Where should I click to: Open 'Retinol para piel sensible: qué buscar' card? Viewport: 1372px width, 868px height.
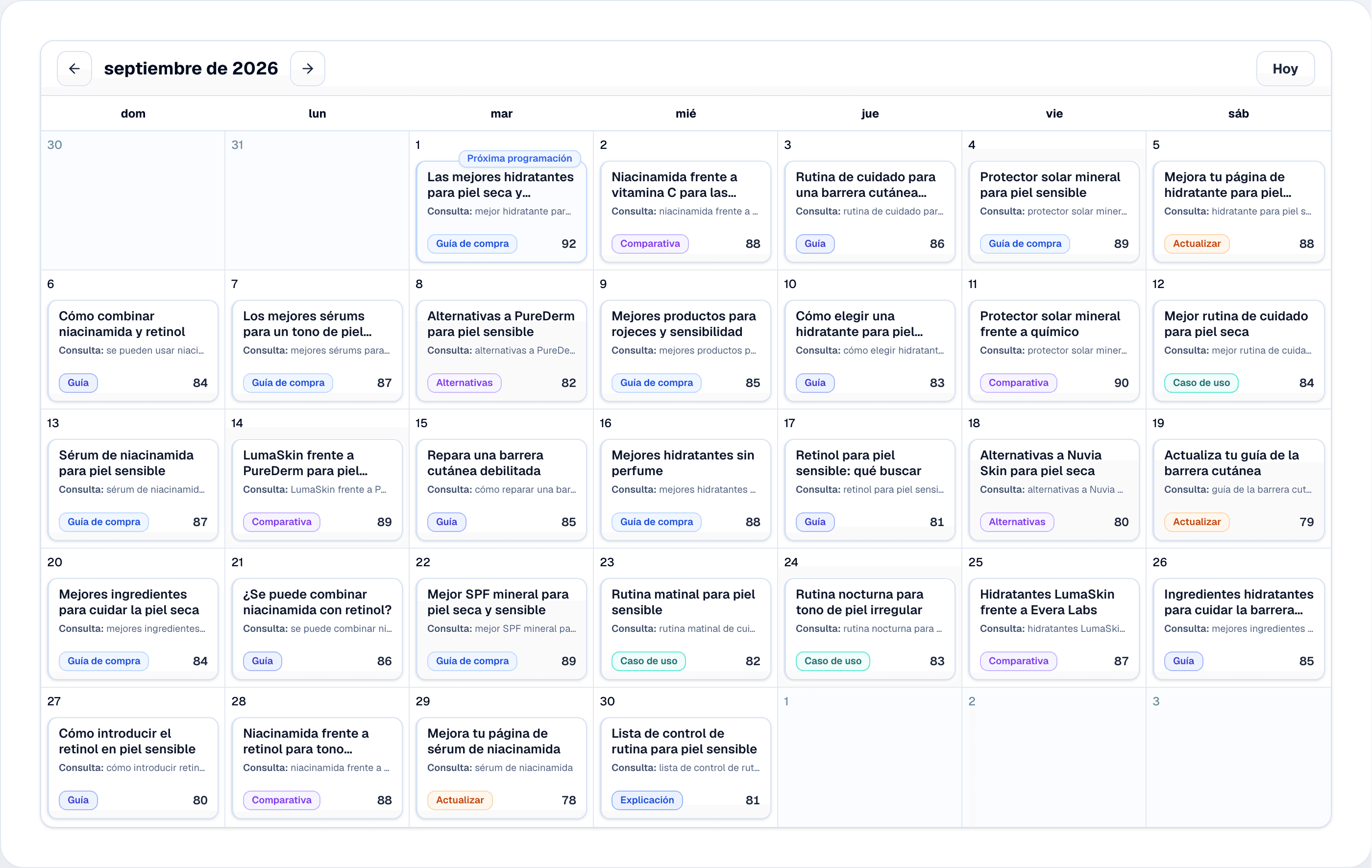pyautogui.click(x=869, y=489)
